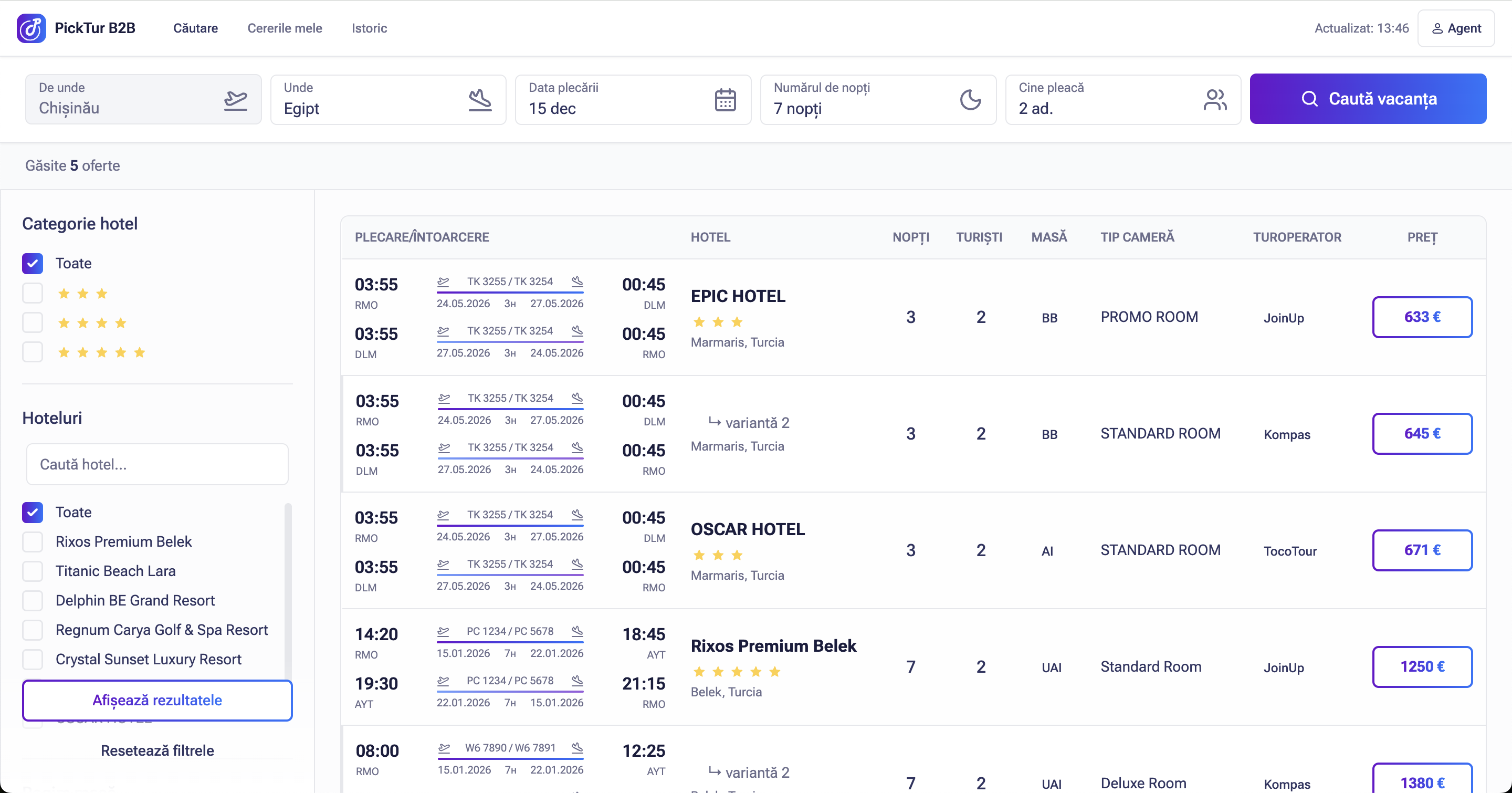The width and height of the screenshot is (1512, 793).
Task: Click the user icon in the Agent button
Action: (1437, 29)
